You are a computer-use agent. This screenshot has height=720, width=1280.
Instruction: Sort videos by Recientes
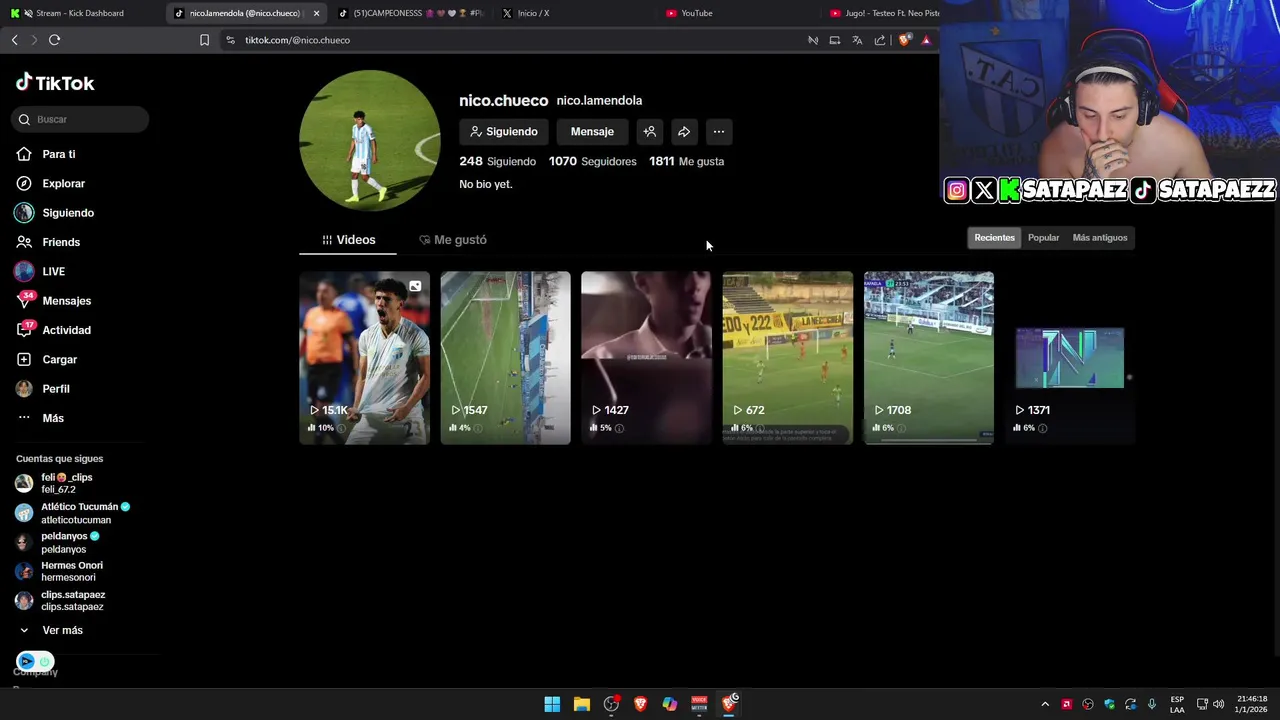coord(994,237)
